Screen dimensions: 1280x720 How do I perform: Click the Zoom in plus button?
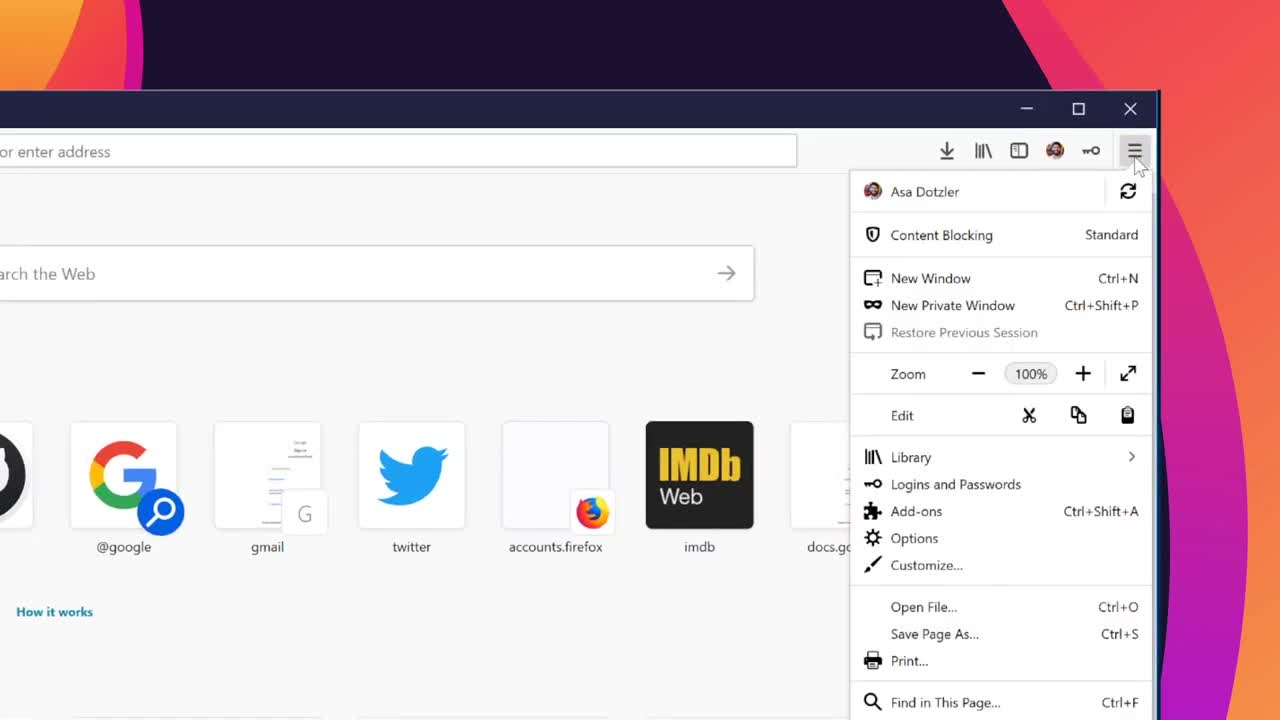click(x=1083, y=374)
